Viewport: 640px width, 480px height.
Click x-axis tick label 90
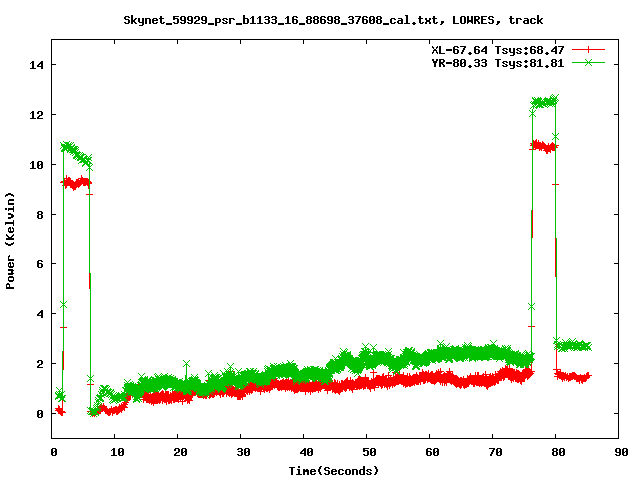click(x=621, y=452)
